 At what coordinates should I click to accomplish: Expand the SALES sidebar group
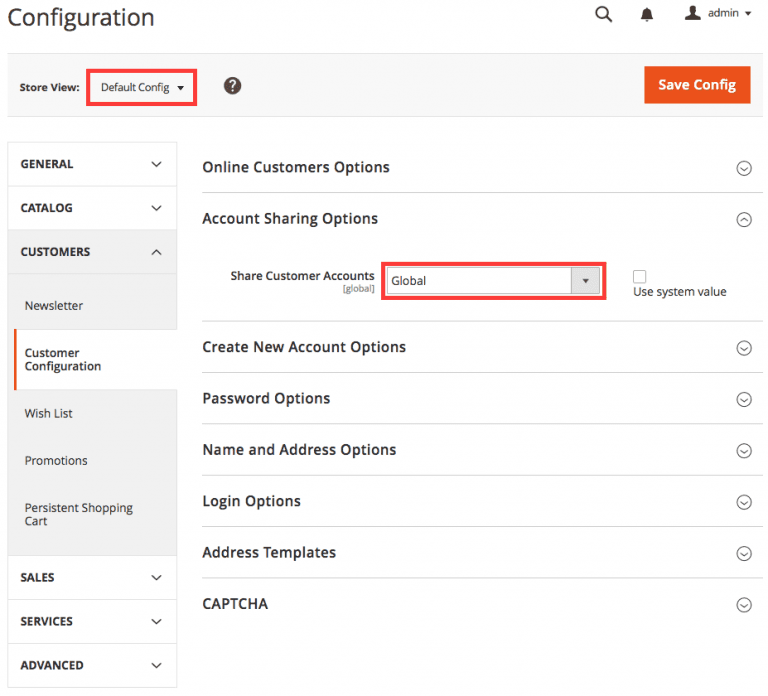click(x=91, y=577)
